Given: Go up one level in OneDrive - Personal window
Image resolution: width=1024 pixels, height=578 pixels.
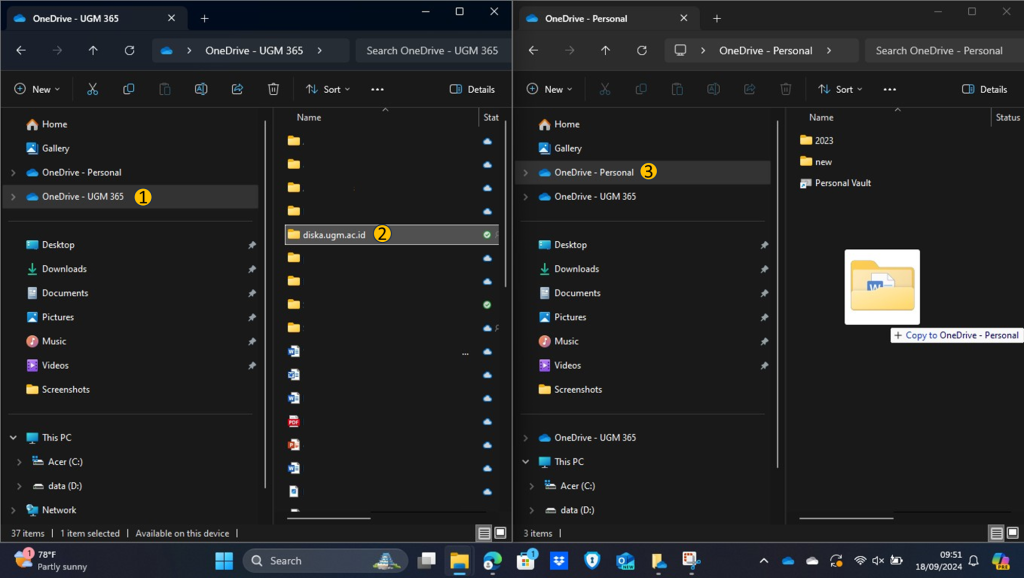Looking at the screenshot, I should (605, 50).
